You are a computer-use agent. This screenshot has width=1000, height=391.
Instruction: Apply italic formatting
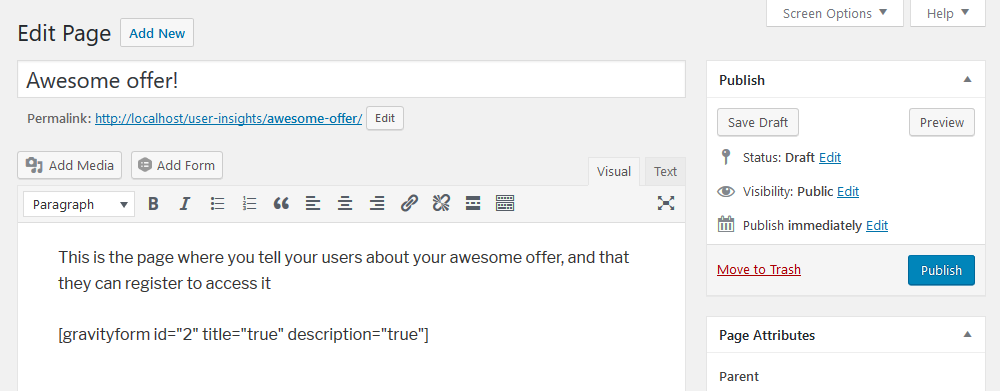pyautogui.click(x=185, y=203)
